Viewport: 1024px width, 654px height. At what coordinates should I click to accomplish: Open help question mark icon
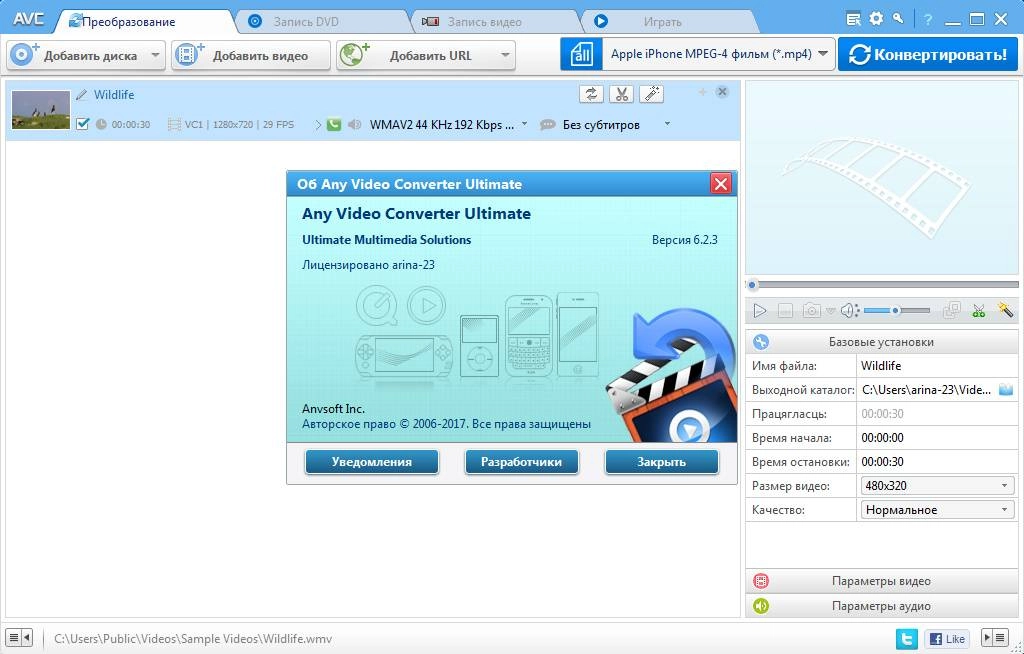[x=927, y=19]
